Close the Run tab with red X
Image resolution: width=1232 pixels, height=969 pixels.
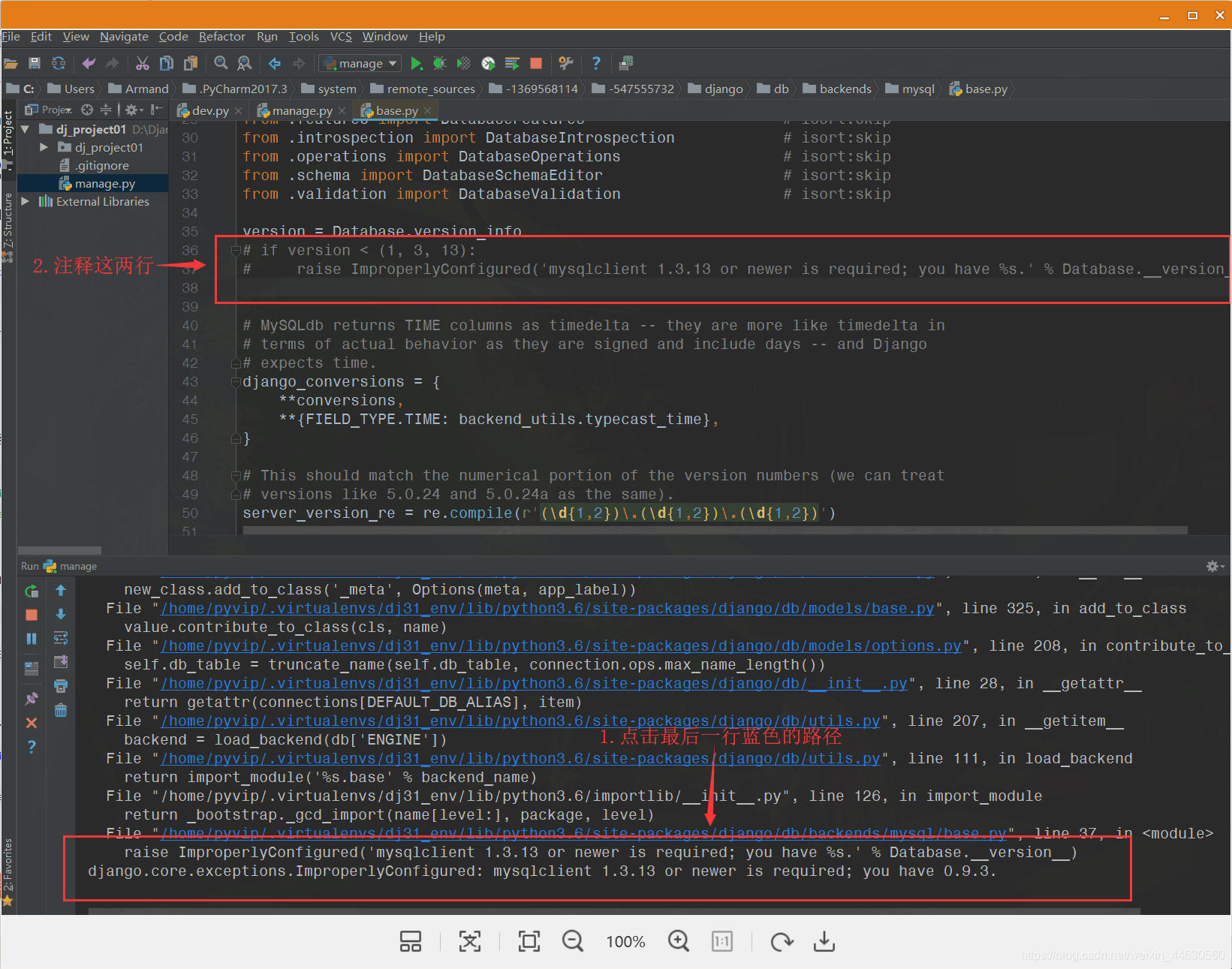[x=32, y=723]
